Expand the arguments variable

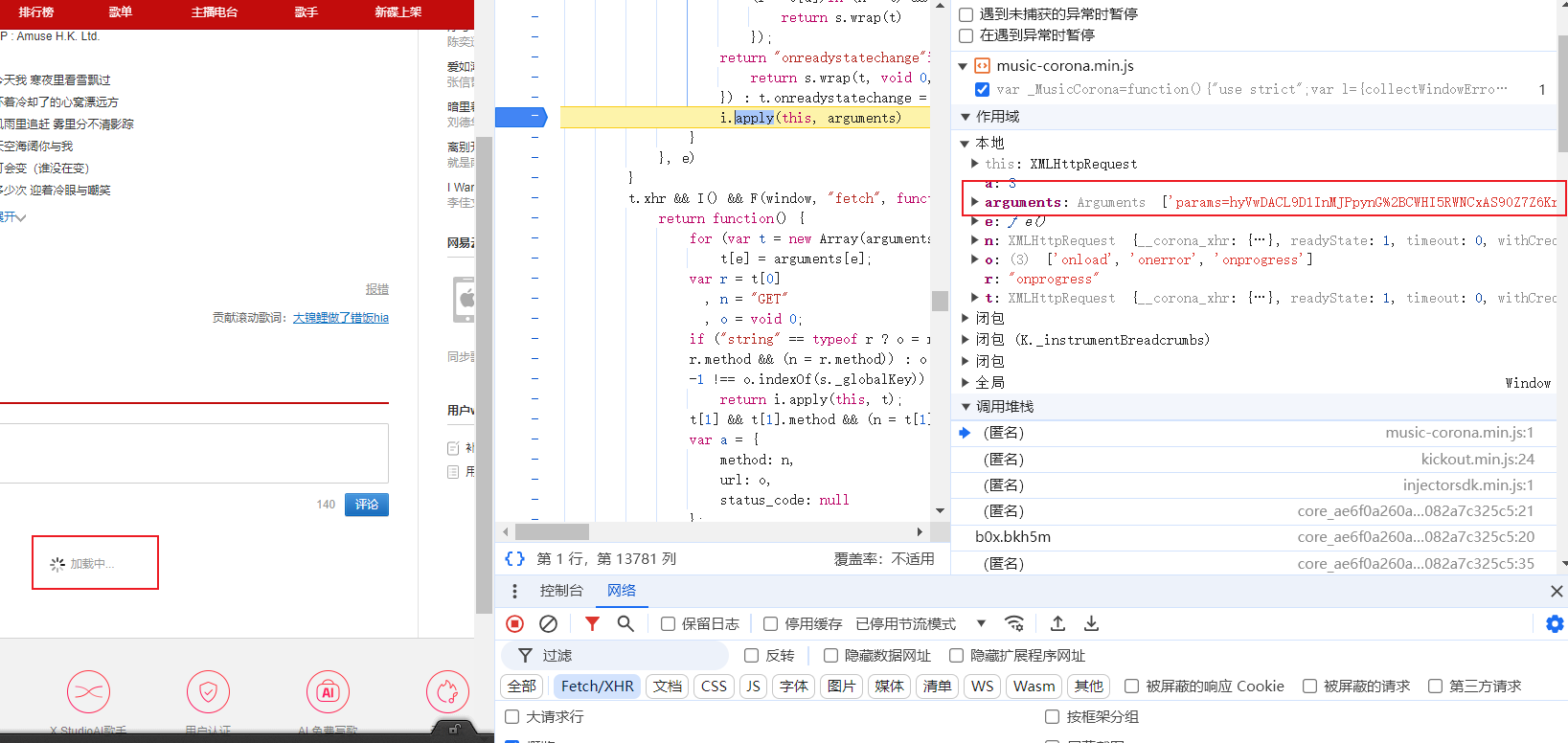click(x=975, y=202)
